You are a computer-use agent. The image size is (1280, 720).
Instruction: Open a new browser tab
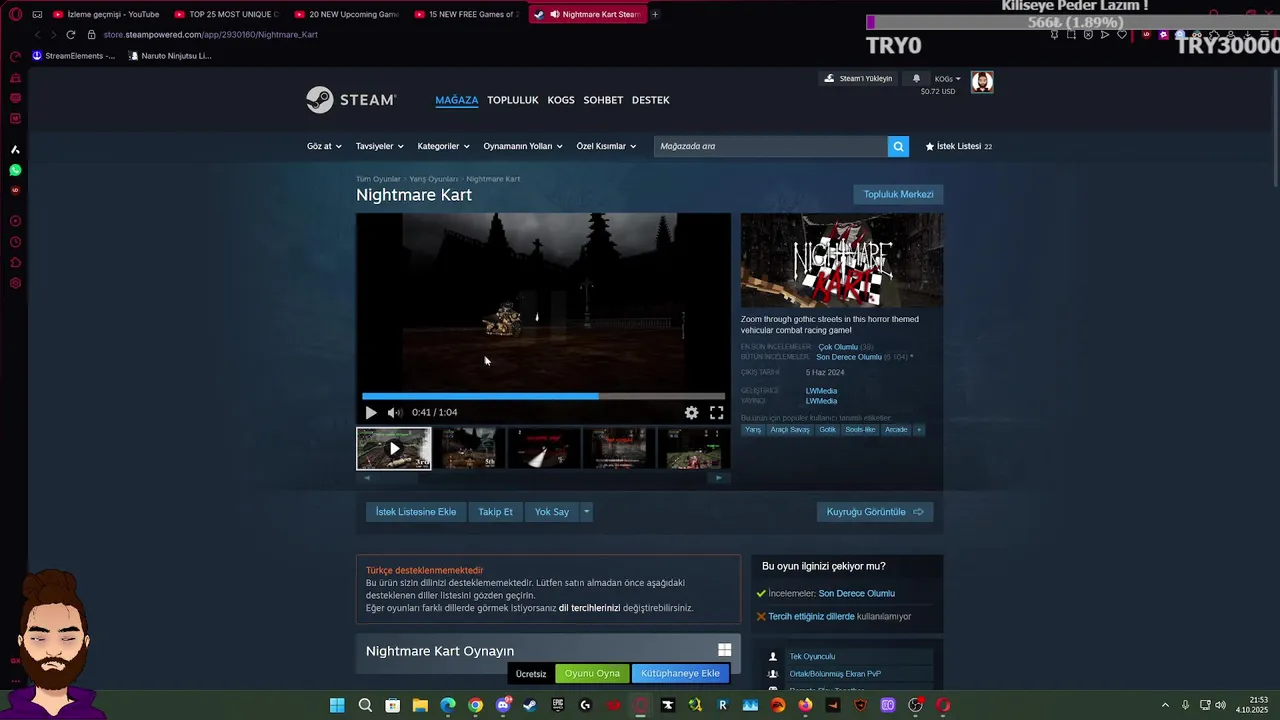[655, 14]
